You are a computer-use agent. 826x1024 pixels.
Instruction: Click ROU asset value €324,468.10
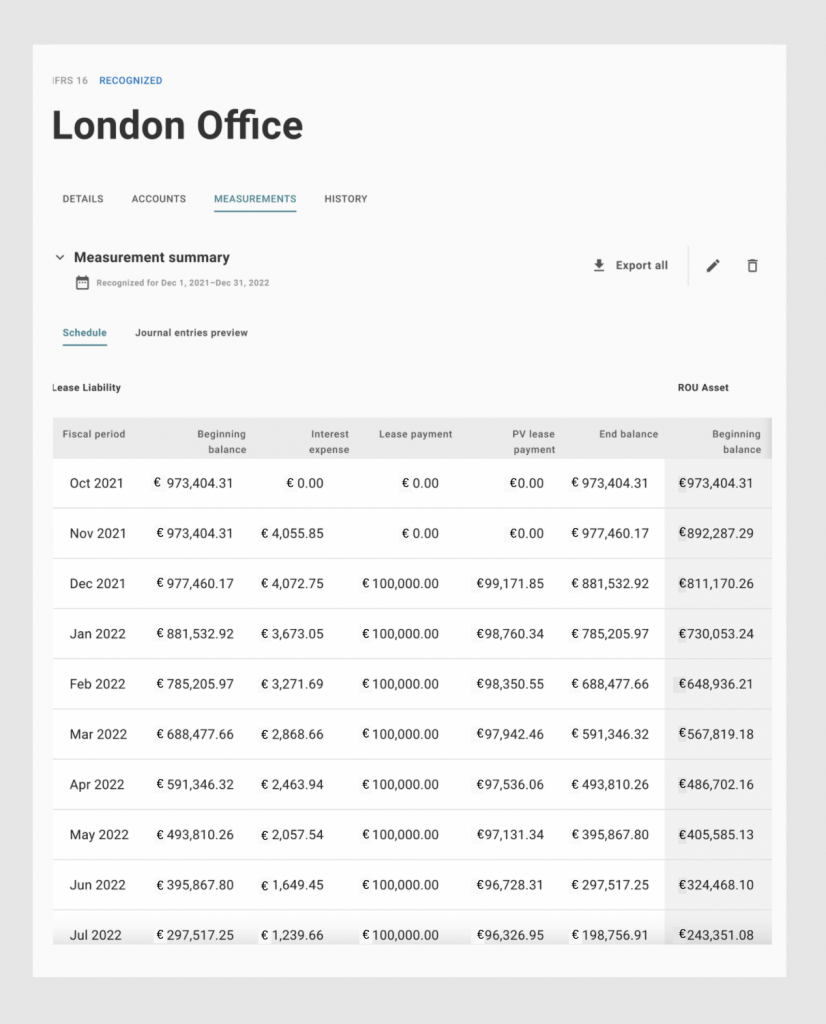pos(716,886)
